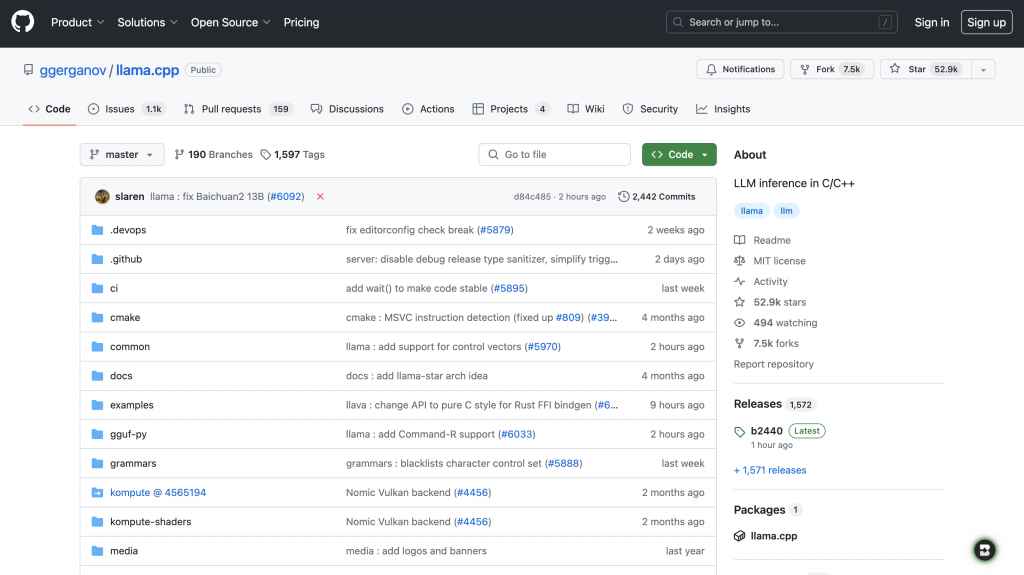The image size is (1024, 575).
Task: Click the Sign up button
Action: [x=986, y=22]
